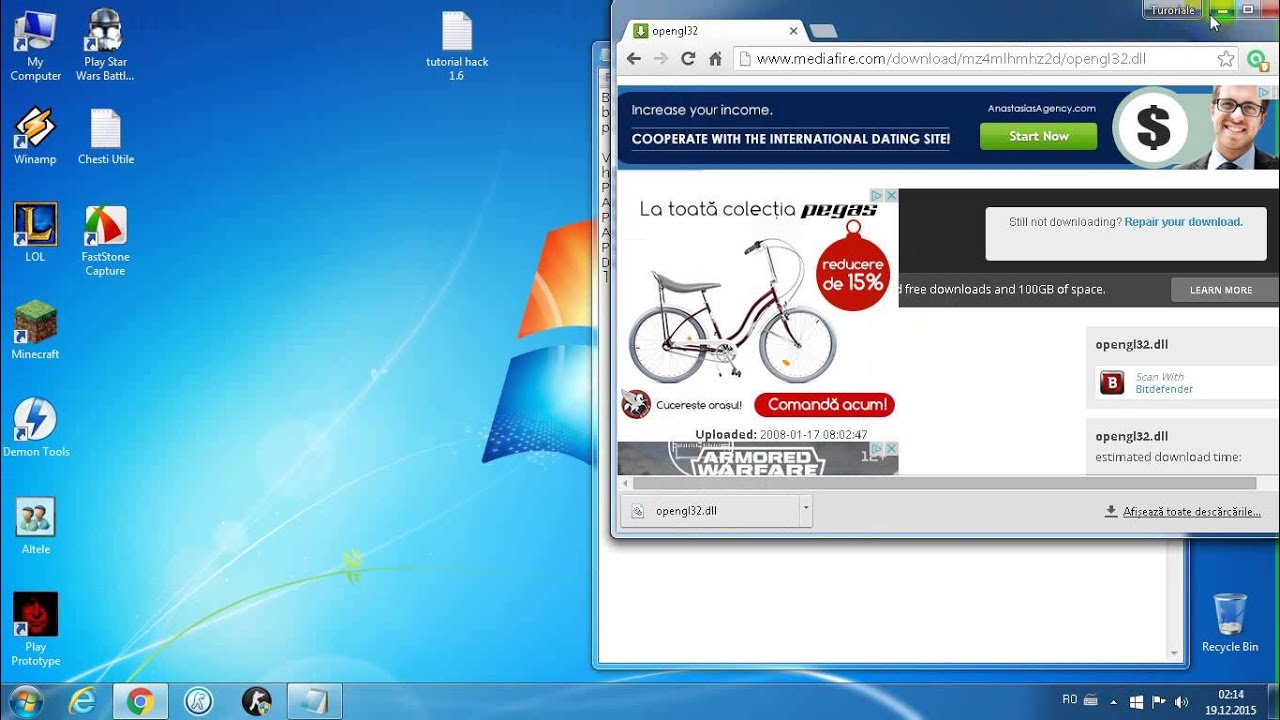This screenshot has width=1280, height=720.
Task: Close the bicycle ad via X
Action: 890,196
